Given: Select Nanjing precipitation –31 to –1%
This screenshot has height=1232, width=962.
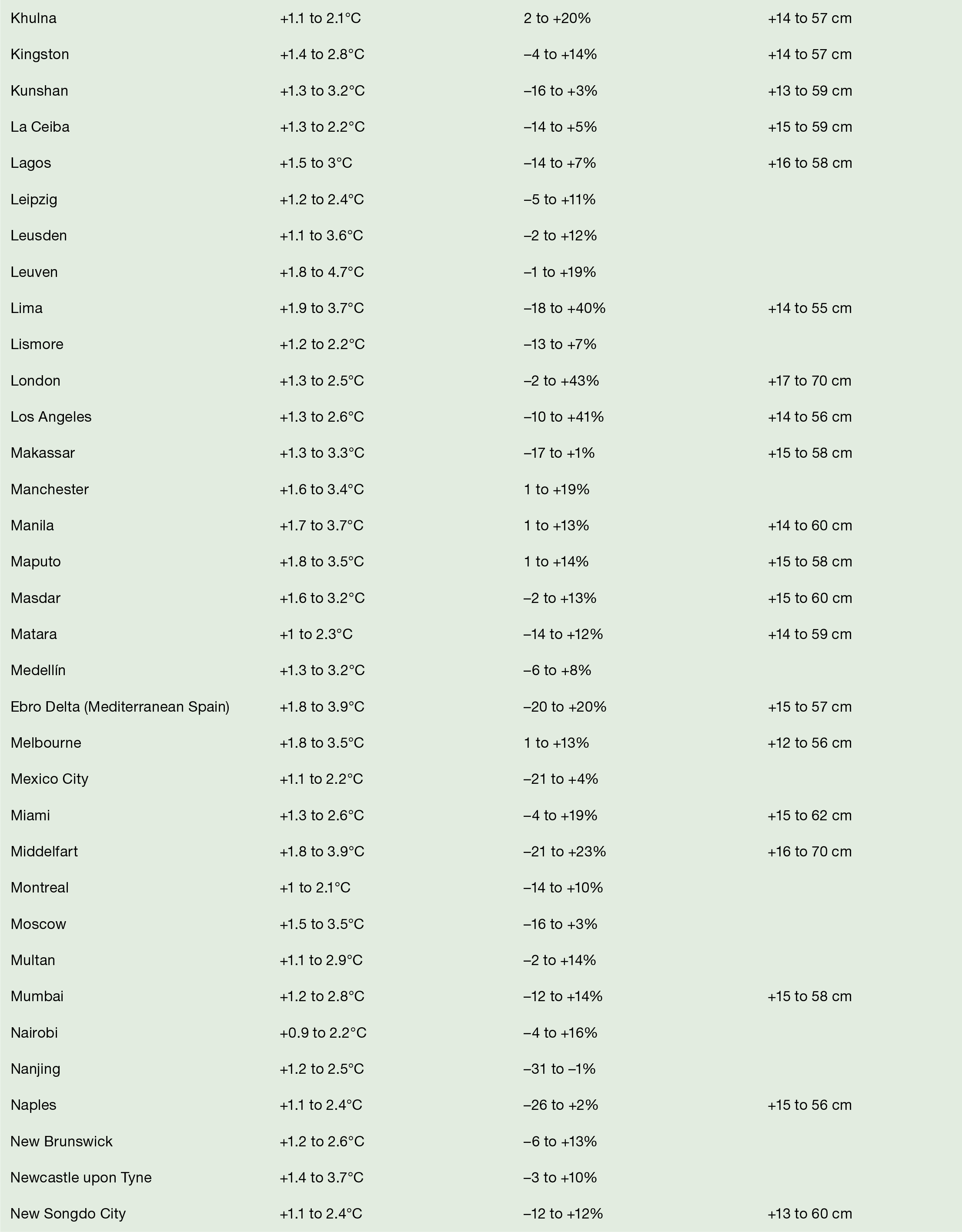Looking at the screenshot, I should tap(559, 1069).
